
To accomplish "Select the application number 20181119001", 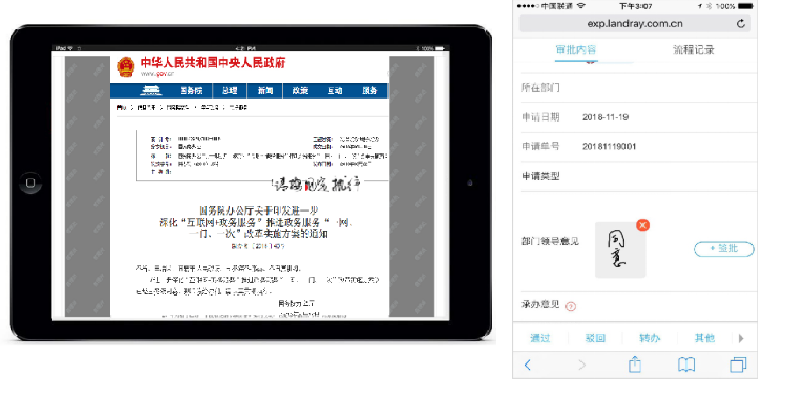I will (x=609, y=146).
